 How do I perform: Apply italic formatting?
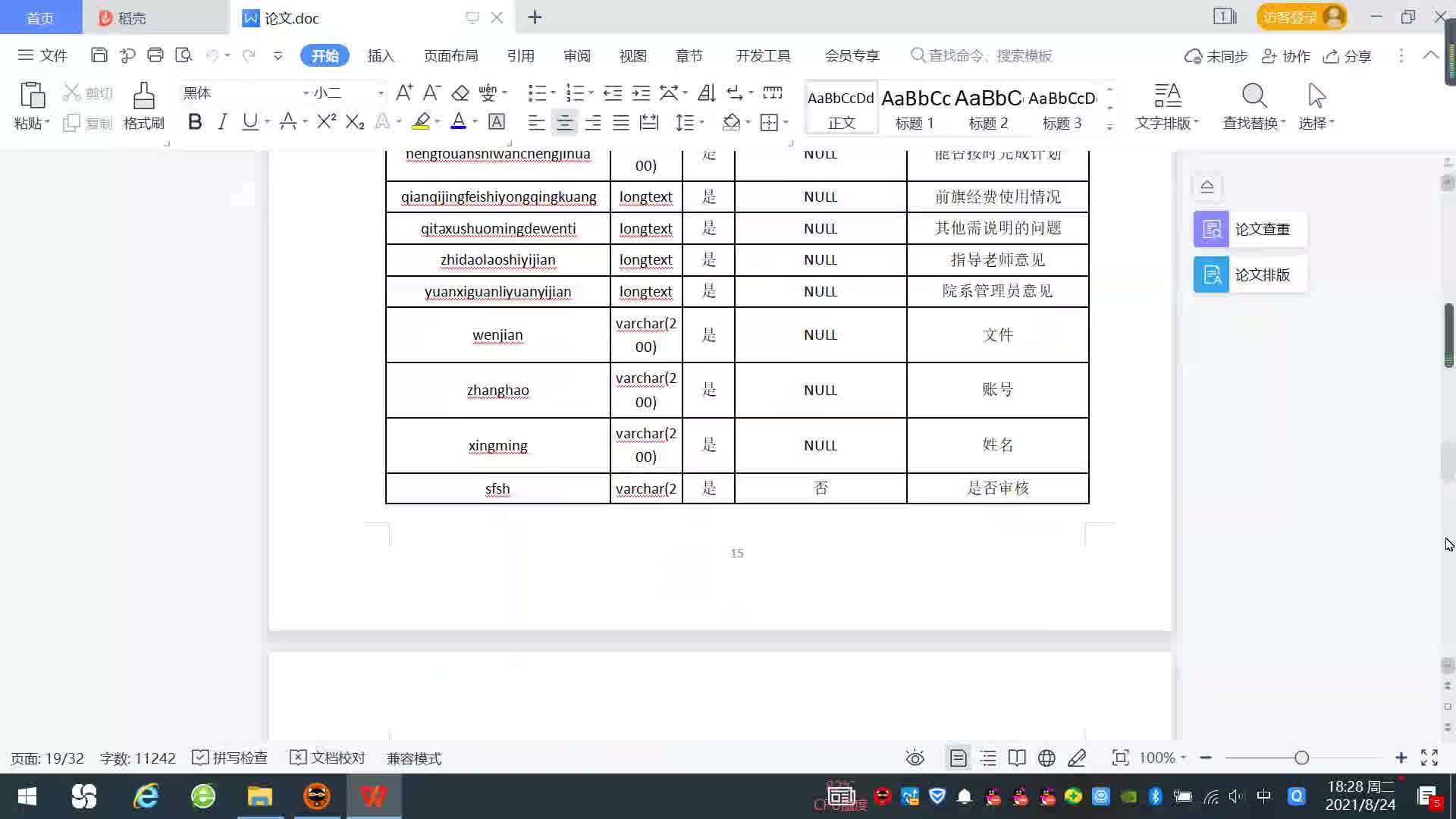222,122
